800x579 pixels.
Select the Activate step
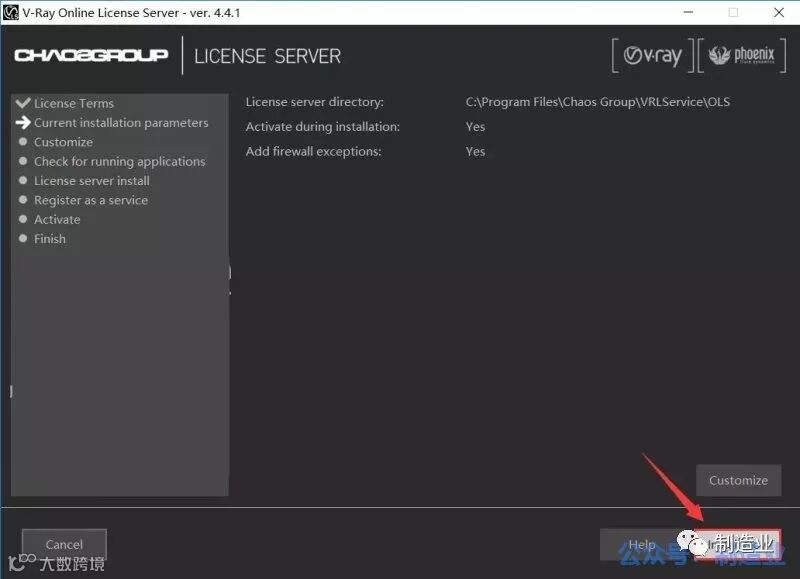[x=57, y=220]
